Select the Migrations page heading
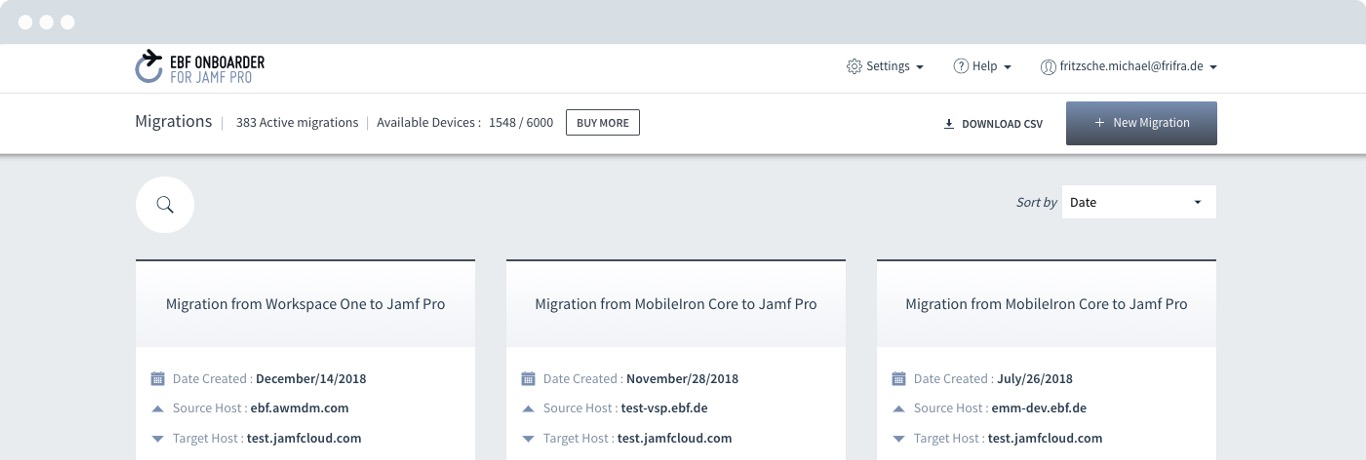 click(x=173, y=122)
